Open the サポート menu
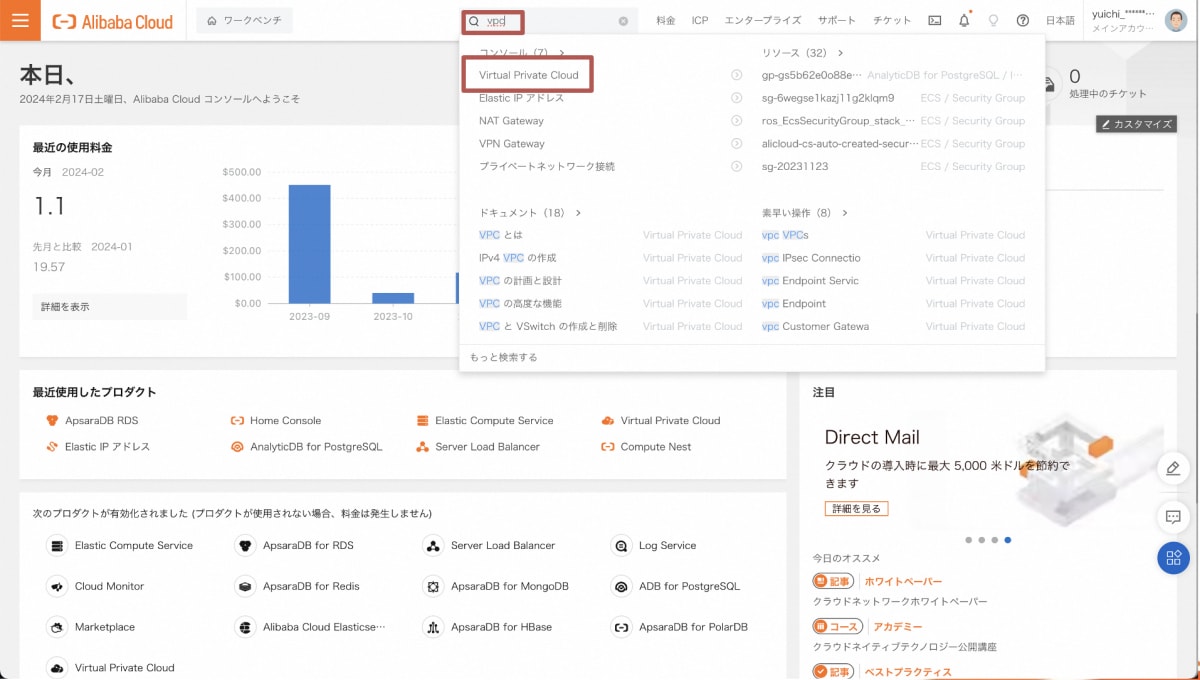The height and width of the screenshot is (680, 1200). (837, 20)
